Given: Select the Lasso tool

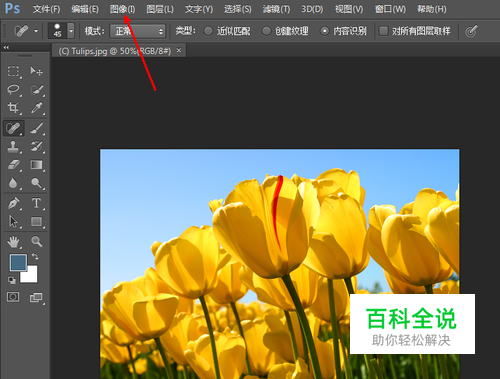Looking at the screenshot, I should pos(13,89).
